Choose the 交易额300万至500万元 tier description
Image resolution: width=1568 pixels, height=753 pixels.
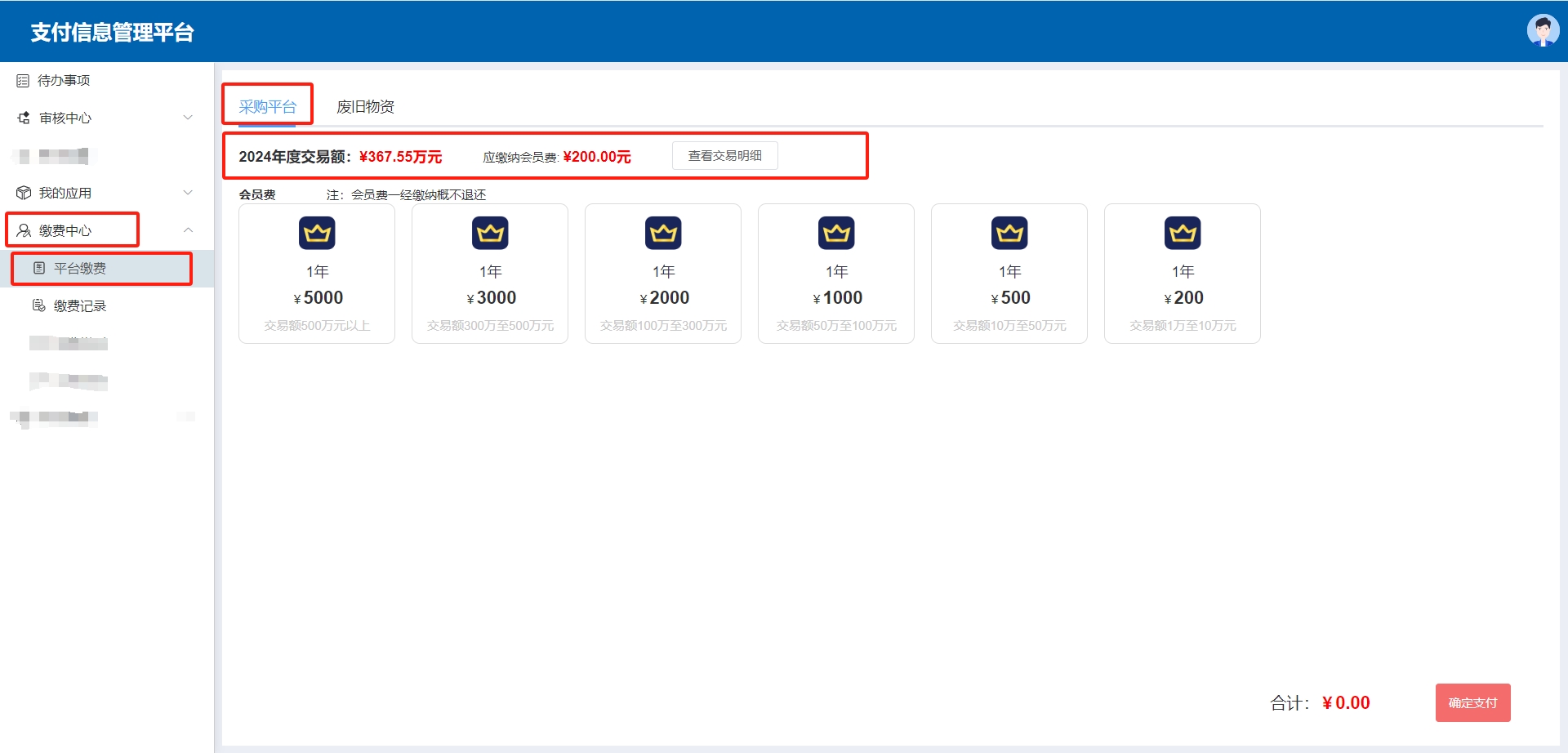pos(490,326)
